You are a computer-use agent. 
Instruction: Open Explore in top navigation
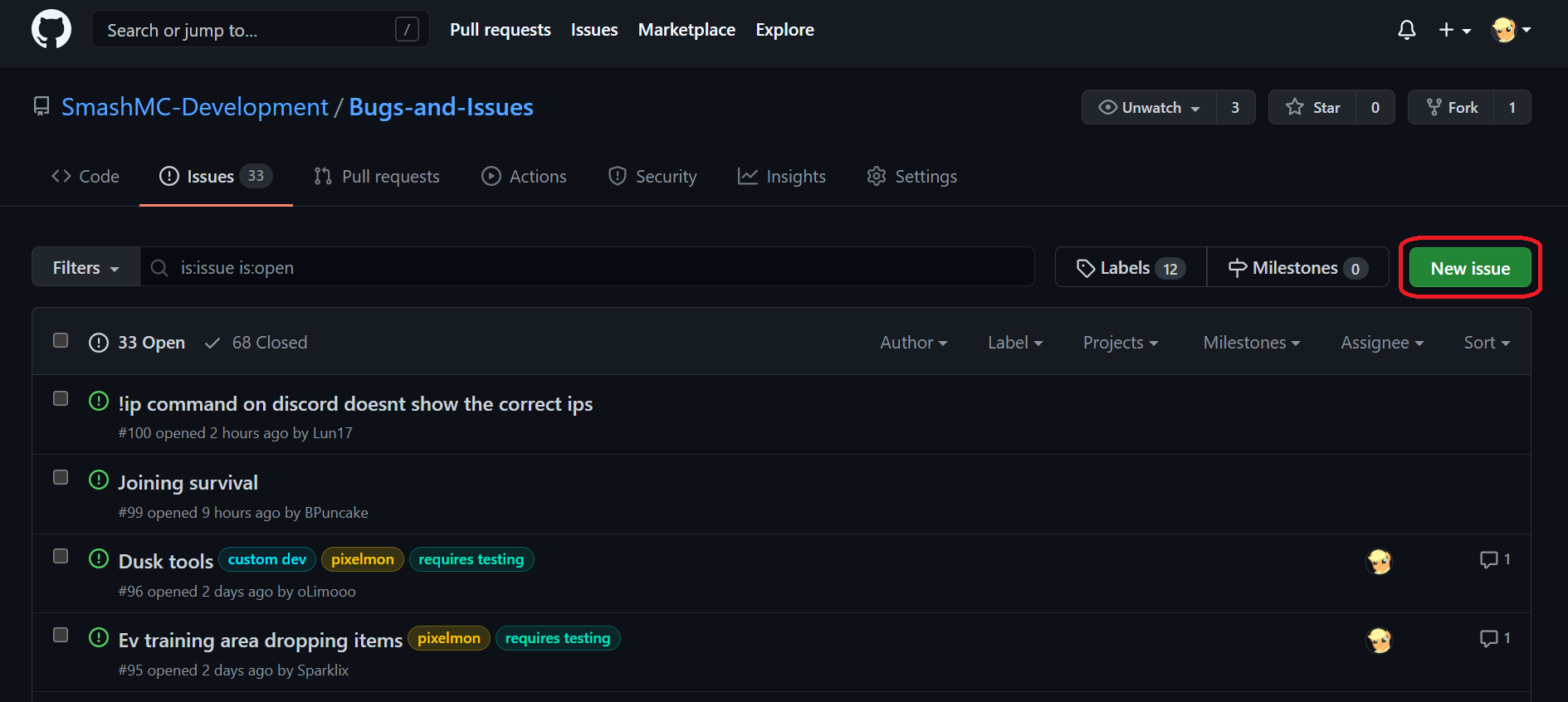click(x=784, y=30)
